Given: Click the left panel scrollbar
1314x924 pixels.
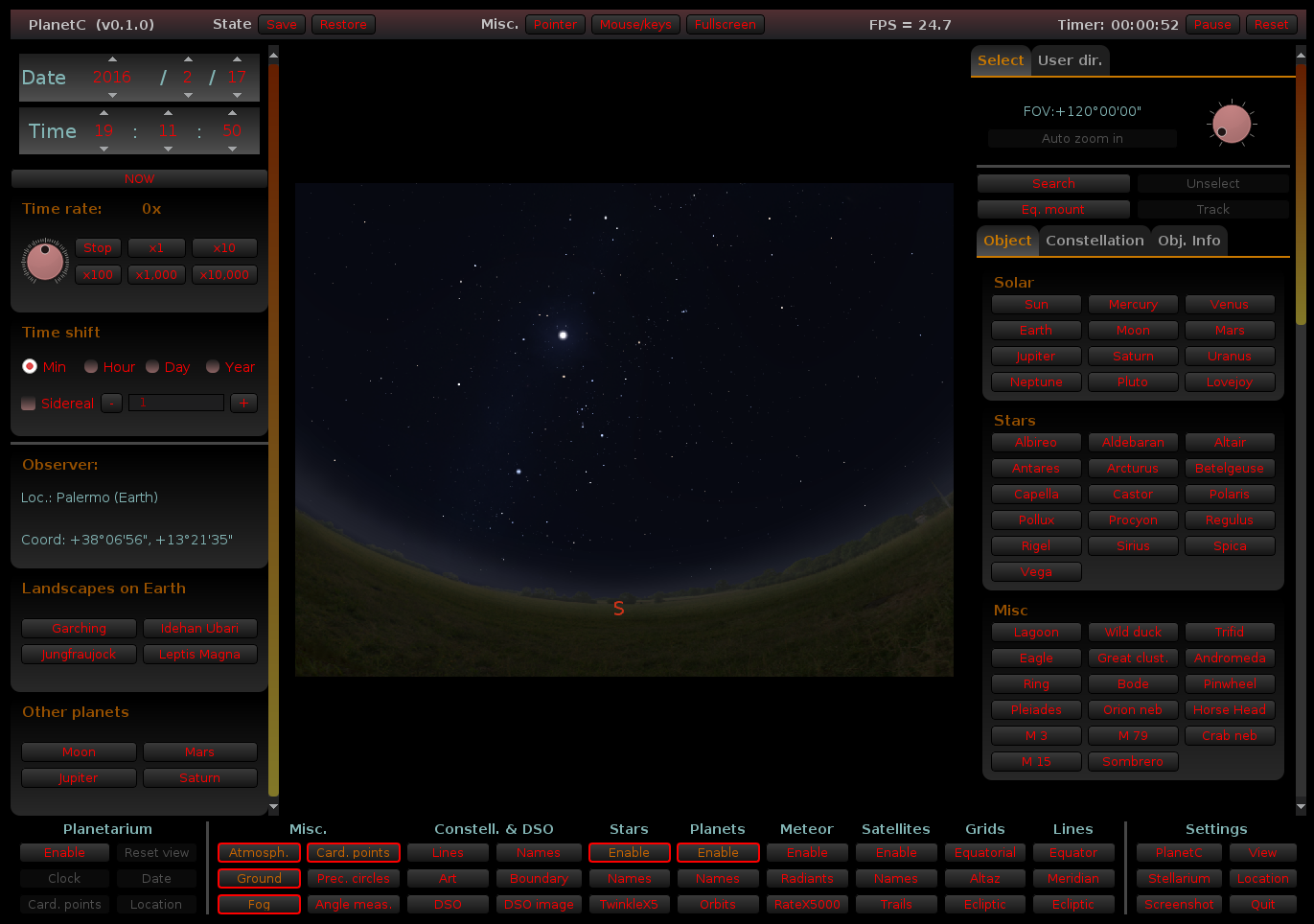Looking at the screenshot, I should point(273,429).
